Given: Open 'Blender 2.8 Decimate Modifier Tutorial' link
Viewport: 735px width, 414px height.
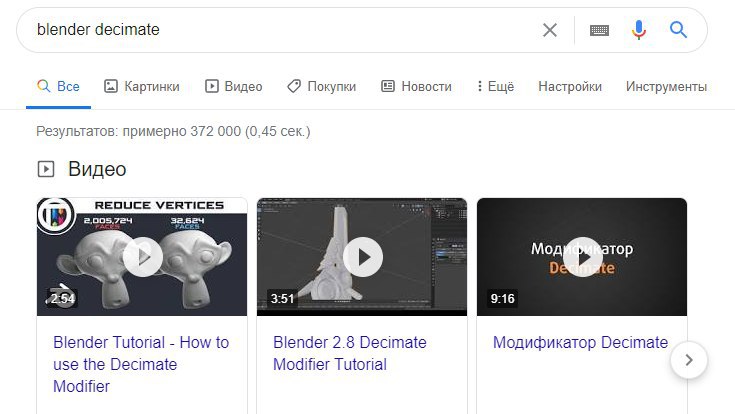Looking at the screenshot, I should click(350, 353).
